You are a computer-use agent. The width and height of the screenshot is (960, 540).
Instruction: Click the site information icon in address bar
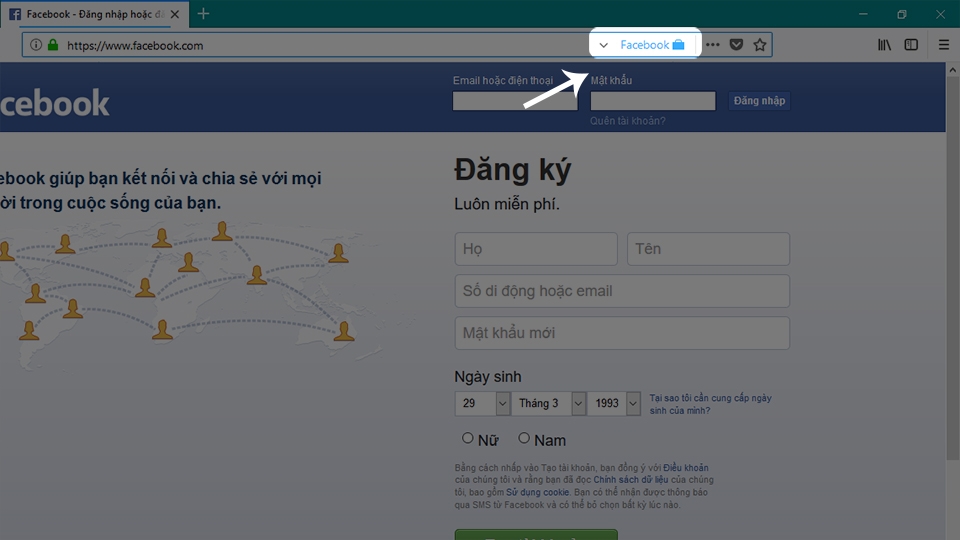pyautogui.click(x=36, y=45)
